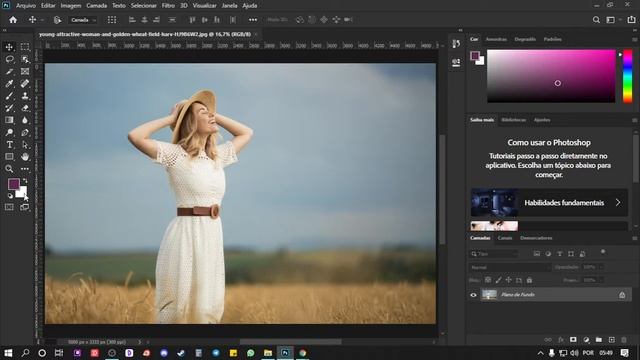
Task: Hide the Plano de Fundo layer
Action: coord(473,295)
